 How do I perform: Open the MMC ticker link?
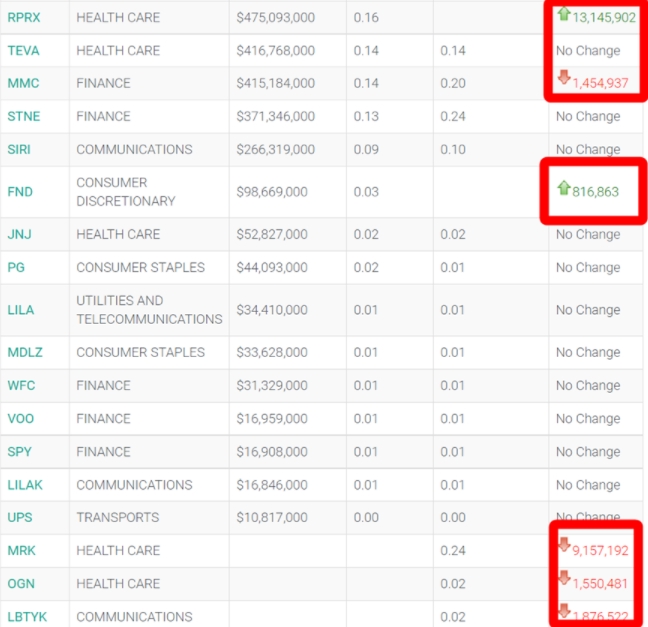click(x=23, y=83)
